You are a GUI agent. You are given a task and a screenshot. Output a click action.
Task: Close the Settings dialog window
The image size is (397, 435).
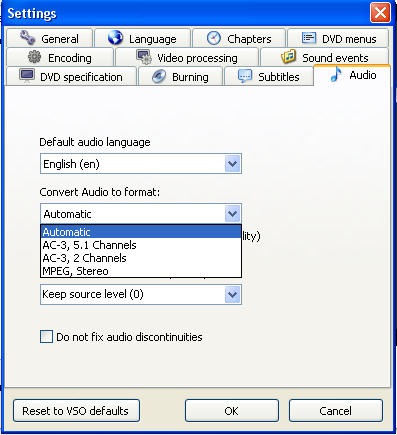pos(380,13)
